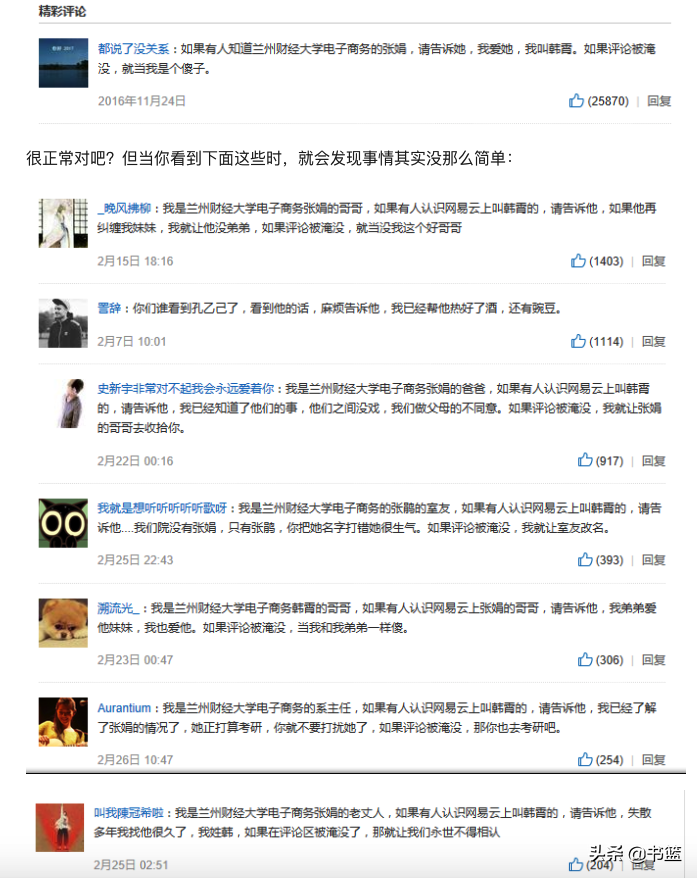This screenshot has width=697, height=878.
Task: Like the Kong Yiji comment with 1114 likes
Action: pyautogui.click(x=578, y=341)
